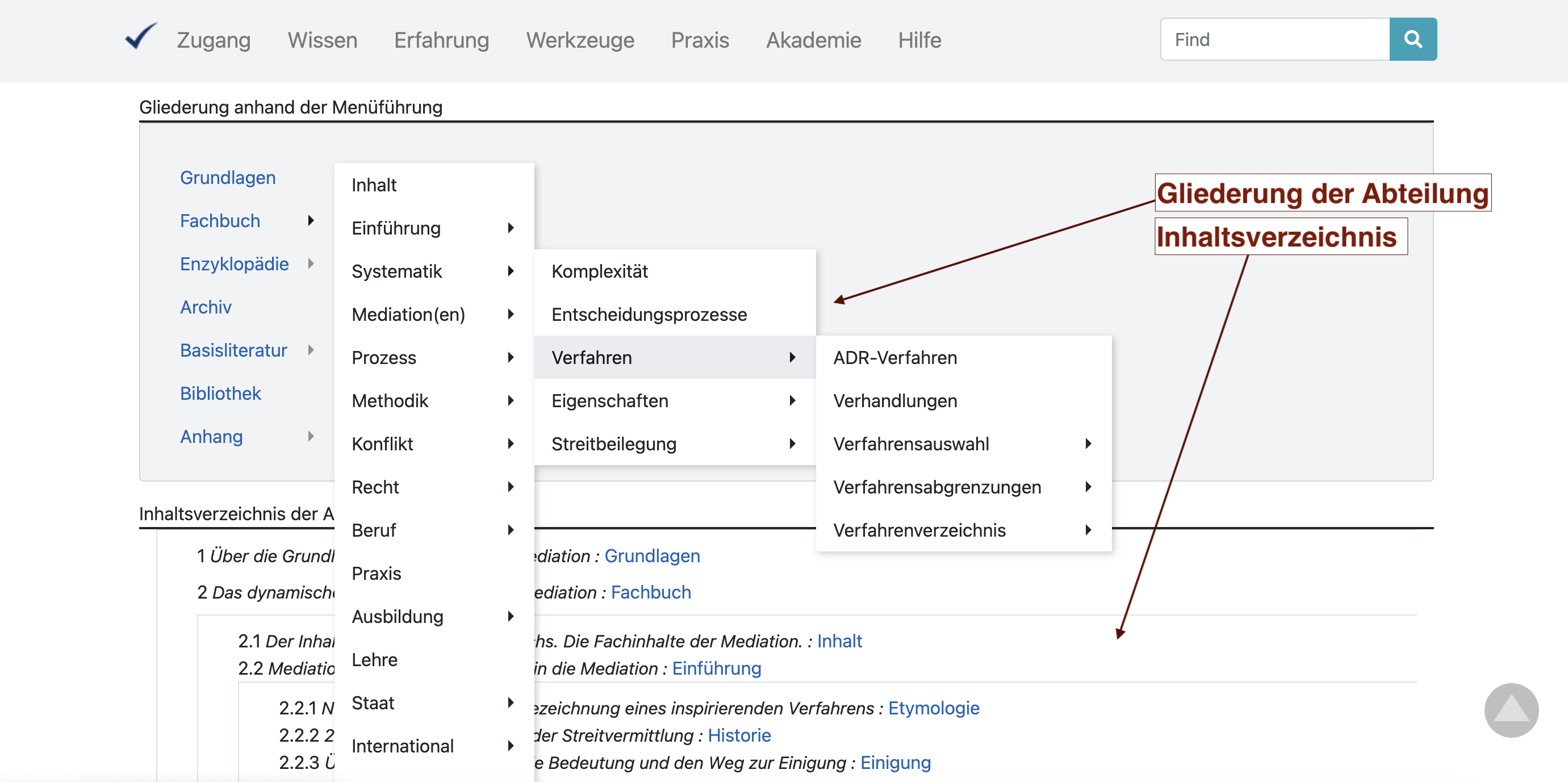Click arrow next to Enzyklopädie

(311, 264)
